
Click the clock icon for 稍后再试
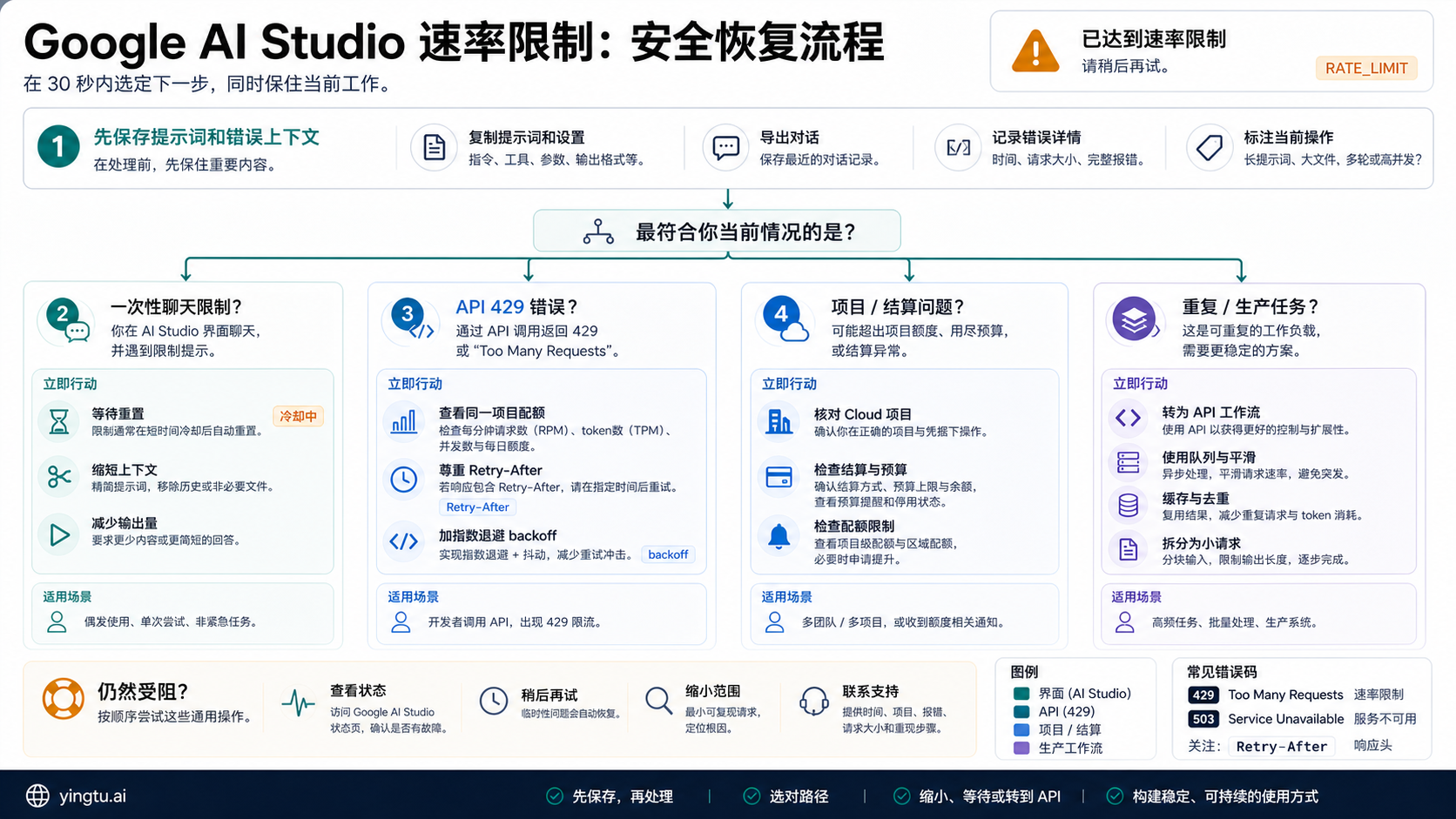pos(493,701)
